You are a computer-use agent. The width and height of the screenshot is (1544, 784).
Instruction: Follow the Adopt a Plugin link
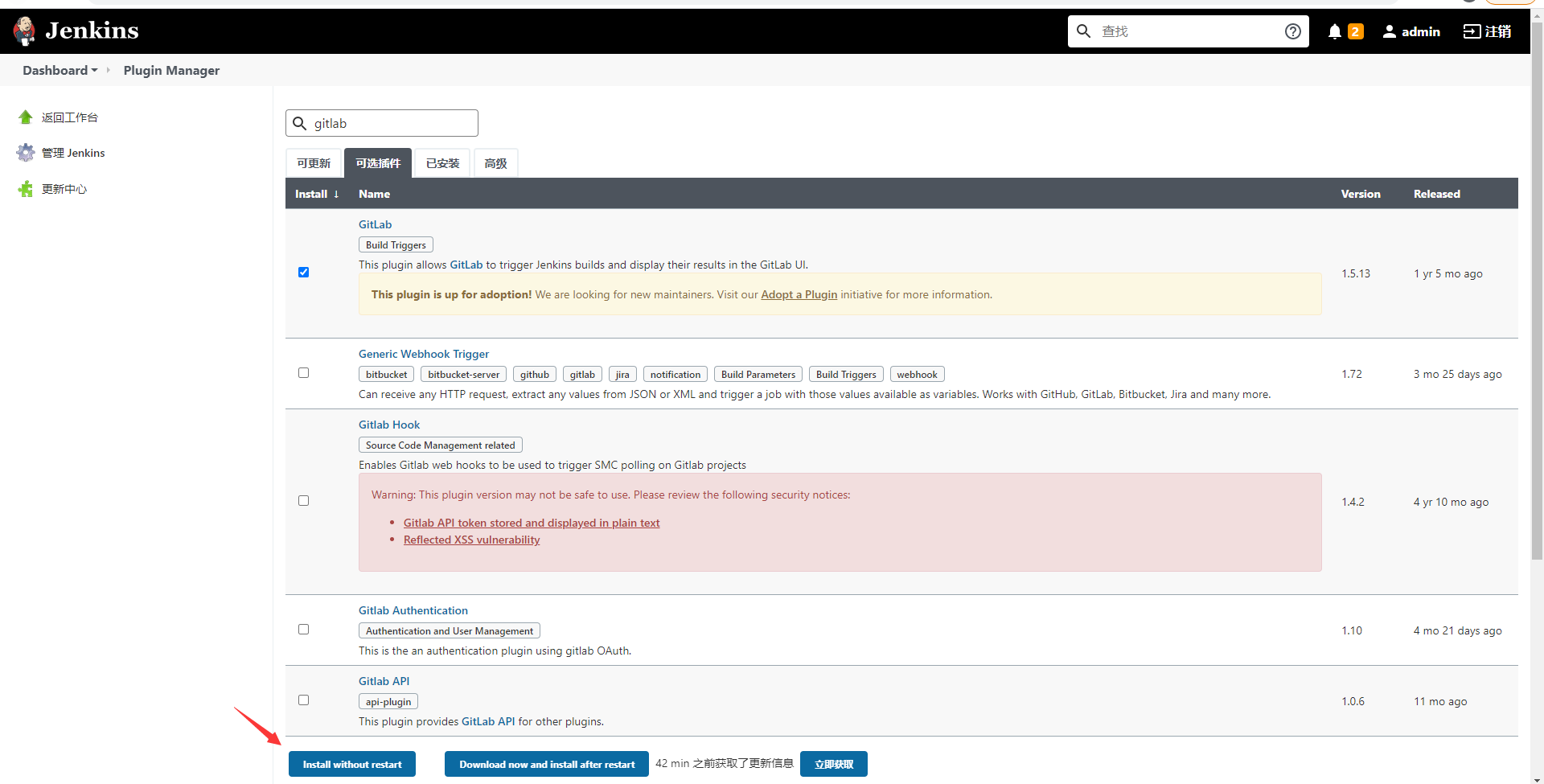[x=799, y=294]
